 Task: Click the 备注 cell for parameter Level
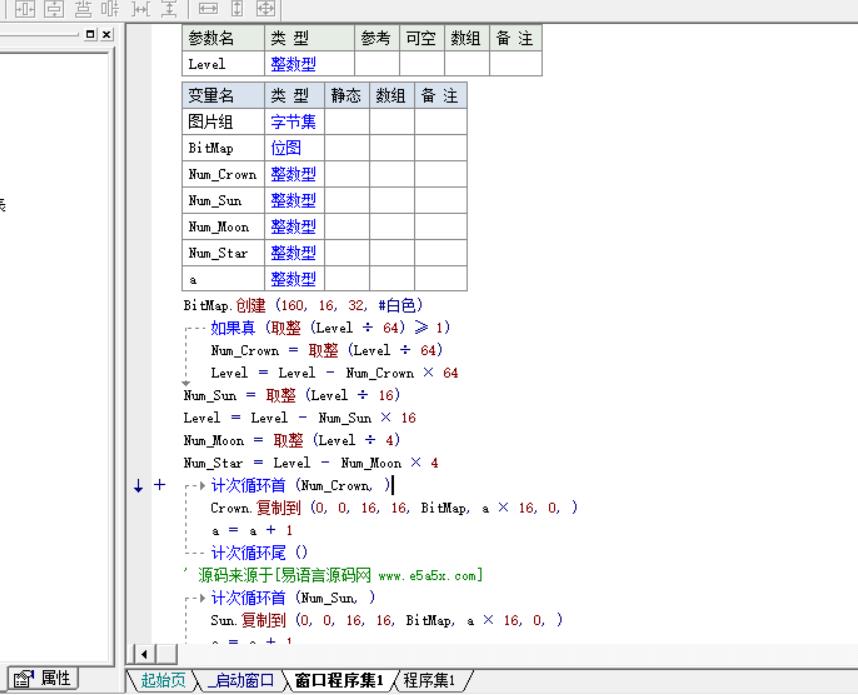(x=515, y=63)
